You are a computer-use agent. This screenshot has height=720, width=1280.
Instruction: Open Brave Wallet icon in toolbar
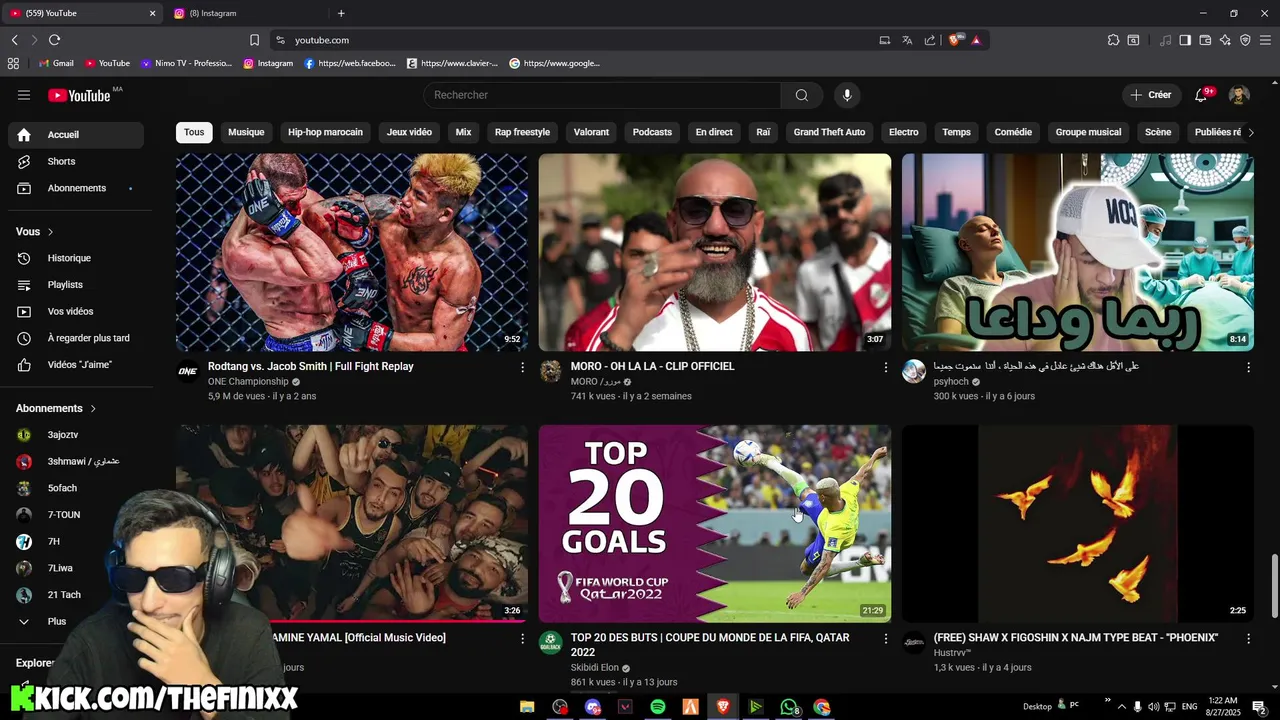[x=1205, y=40]
